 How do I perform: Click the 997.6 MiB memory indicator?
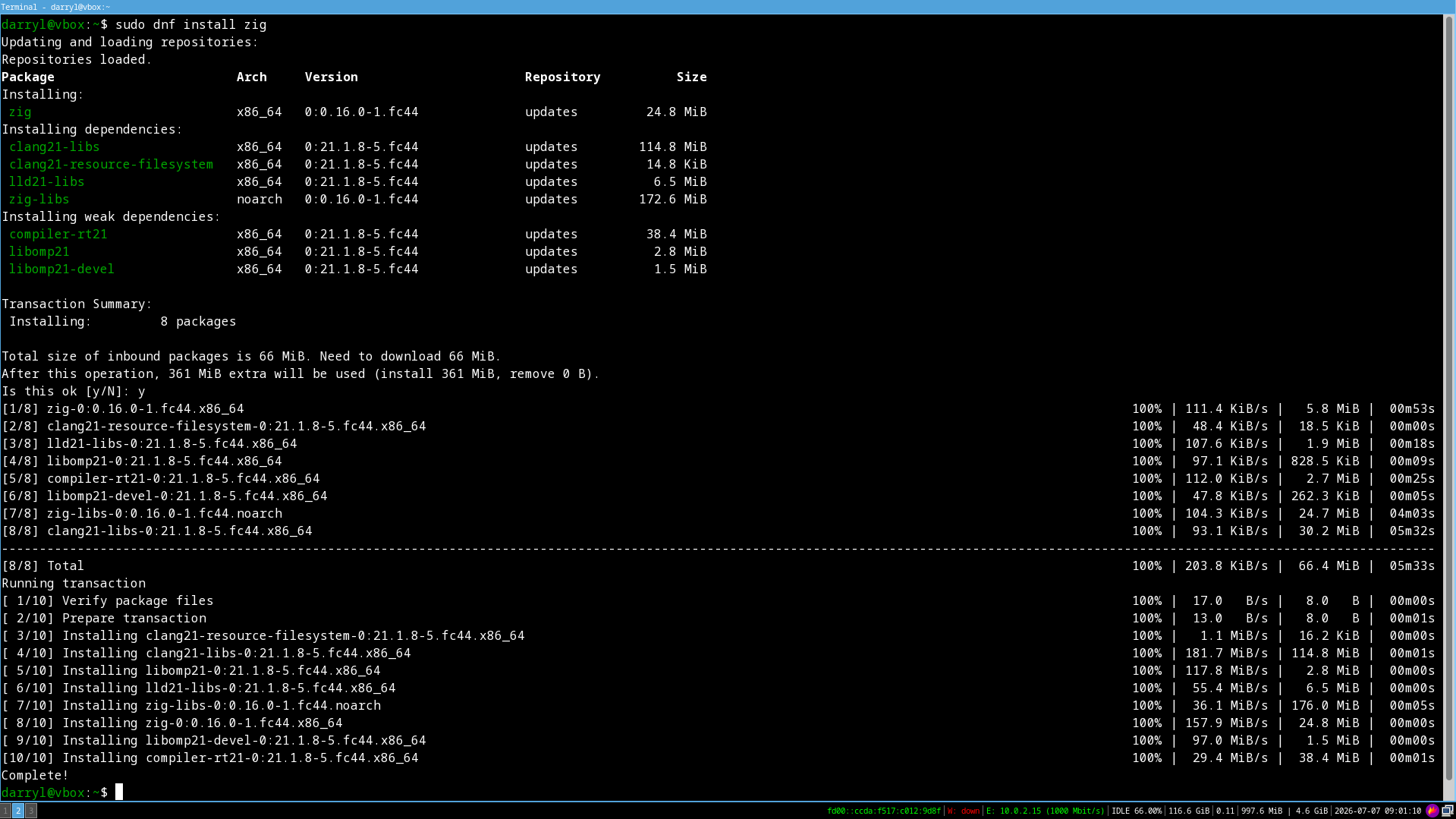point(1262,811)
